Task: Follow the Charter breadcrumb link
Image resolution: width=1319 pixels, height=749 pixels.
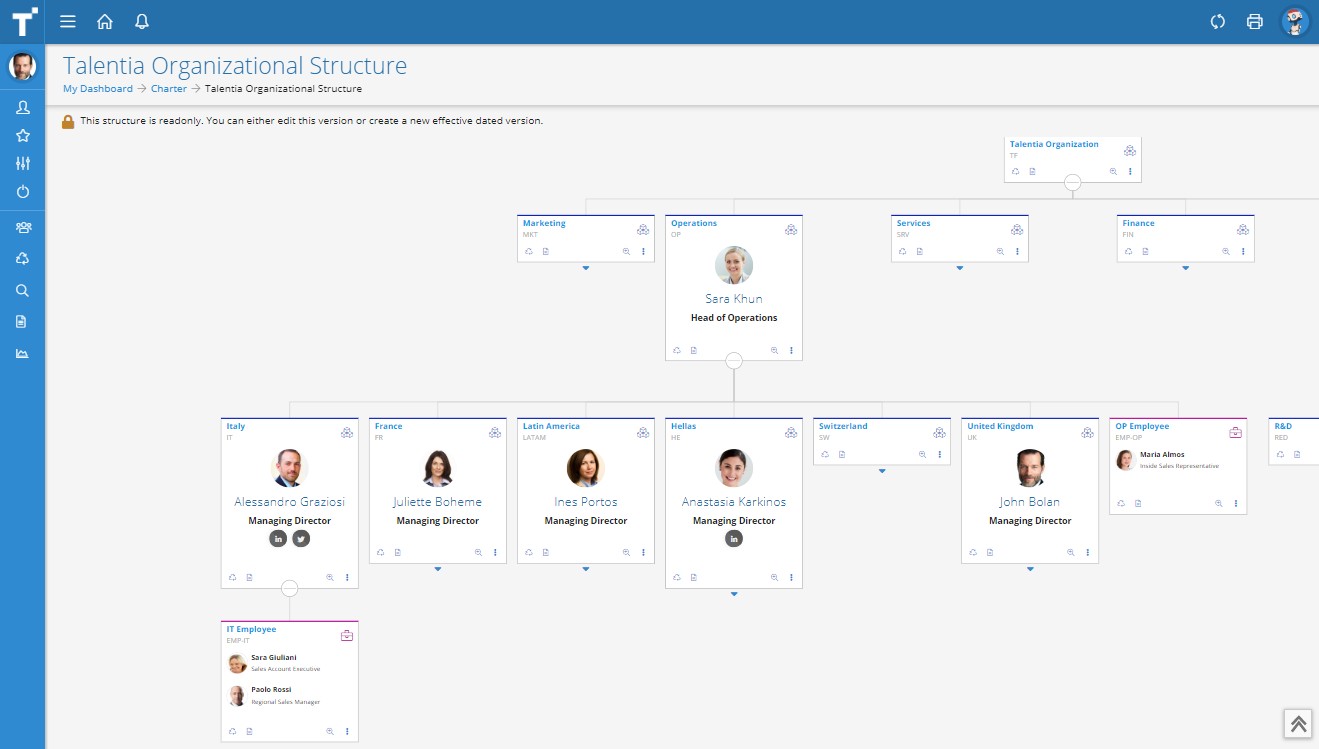Action: coord(169,89)
